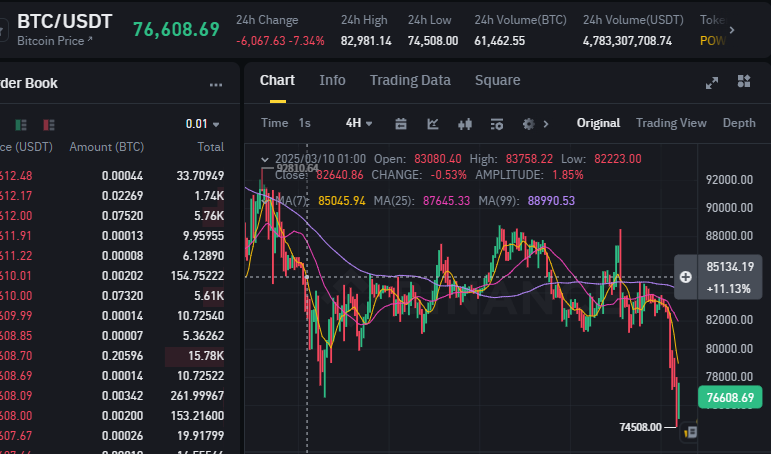The height and width of the screenshot is (454, 771).
Task: Show buy orders only in order book
Action: point(23,124)
